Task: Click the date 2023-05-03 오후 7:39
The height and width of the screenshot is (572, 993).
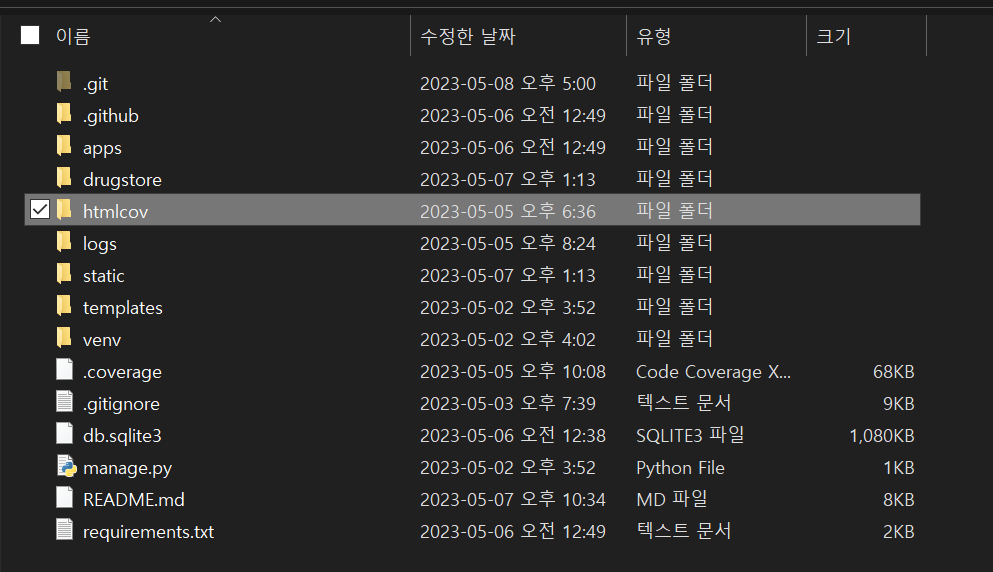Action: (x=508, y=404)
